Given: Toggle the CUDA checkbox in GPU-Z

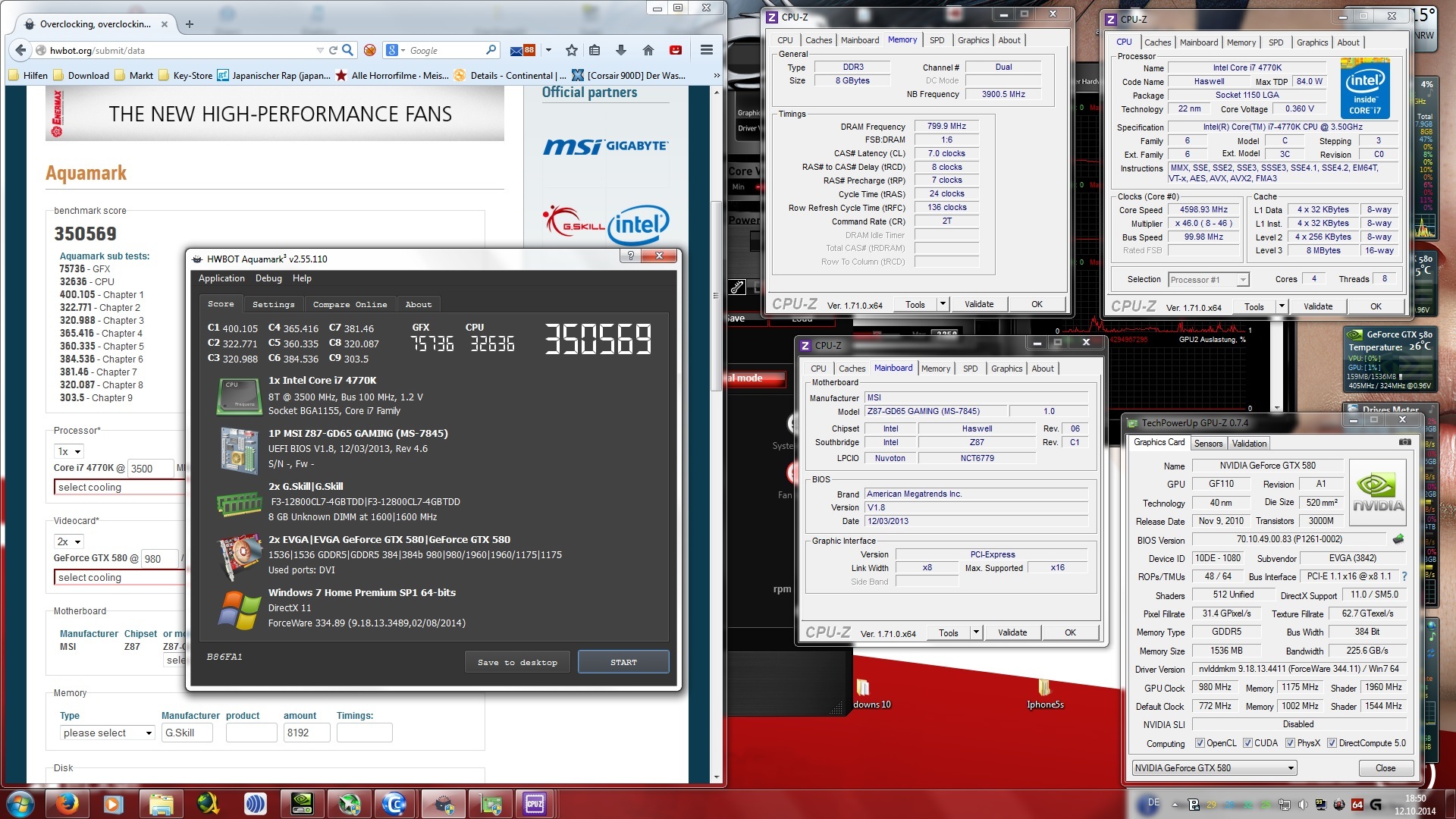Looking at the screenshot, I should (x=1247, y=743).
